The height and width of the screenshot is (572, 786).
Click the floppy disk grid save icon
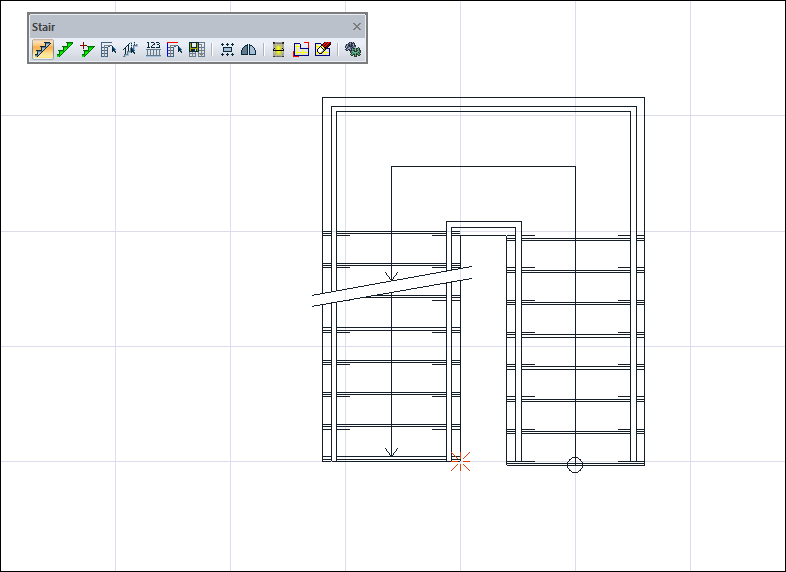point(197,49)
